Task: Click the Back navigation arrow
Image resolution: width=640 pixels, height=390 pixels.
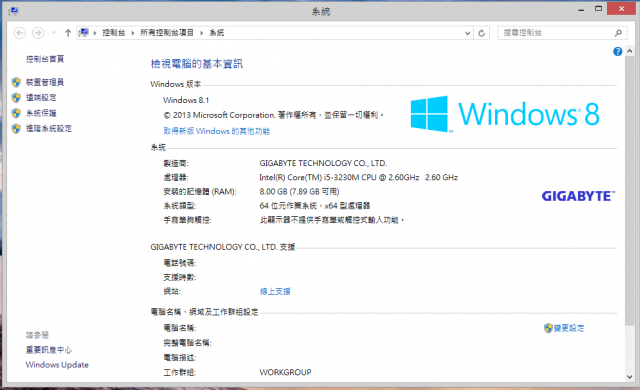Action: pyautogui.click(x=20, y=33)
